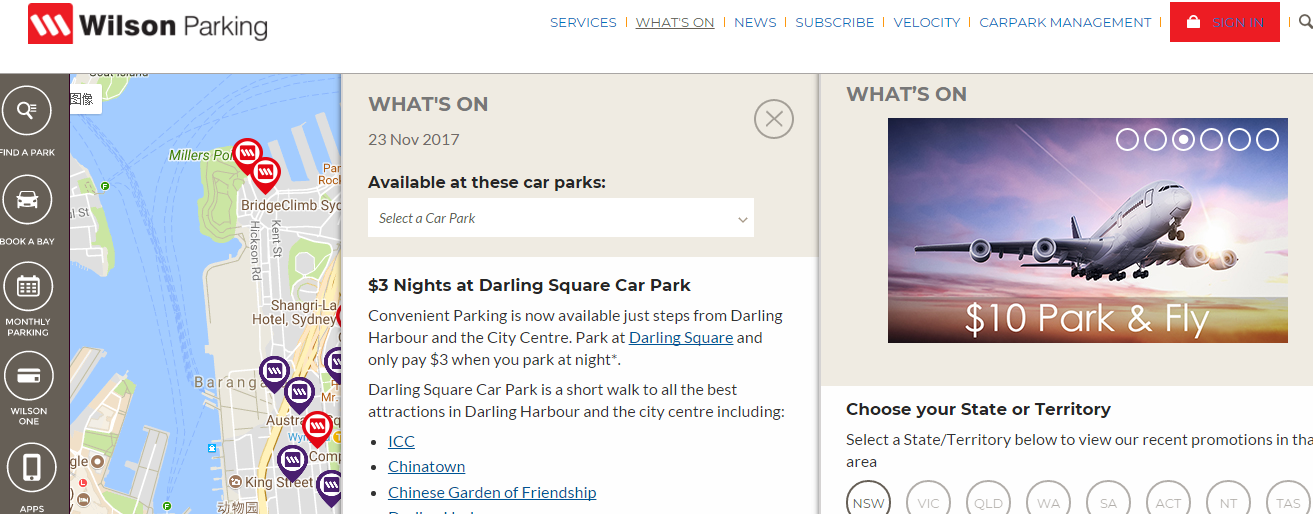This screenshot has width=1313, height=514.
Task: Click '$3 Nights at Darling Square Car Park' heading
Action: click(529, 285)
